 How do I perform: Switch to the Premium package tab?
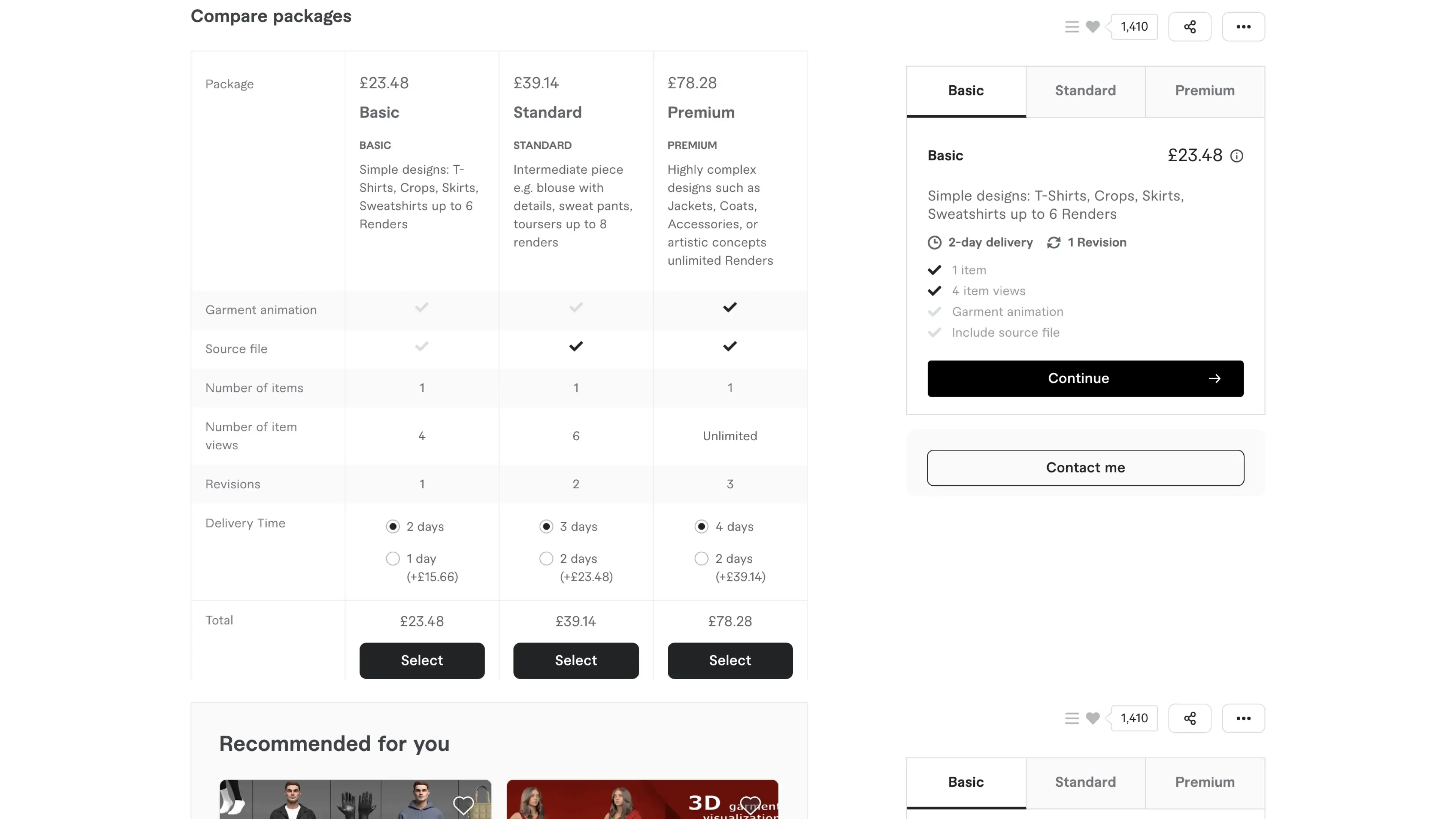(x=1205, y=91)
